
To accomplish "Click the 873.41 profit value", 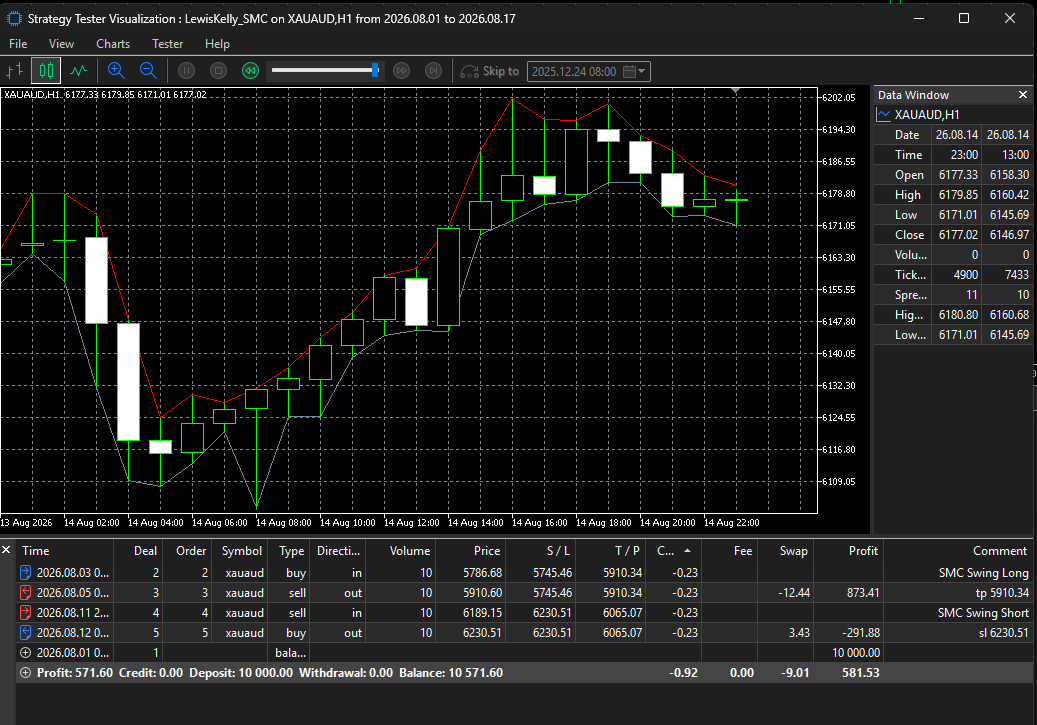I will (863, 593).
